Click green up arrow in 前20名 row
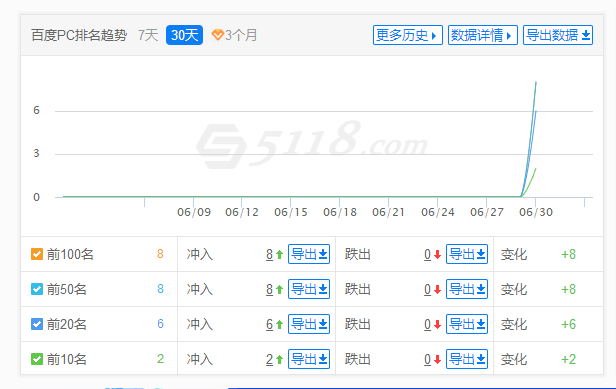 pos(279,325)
